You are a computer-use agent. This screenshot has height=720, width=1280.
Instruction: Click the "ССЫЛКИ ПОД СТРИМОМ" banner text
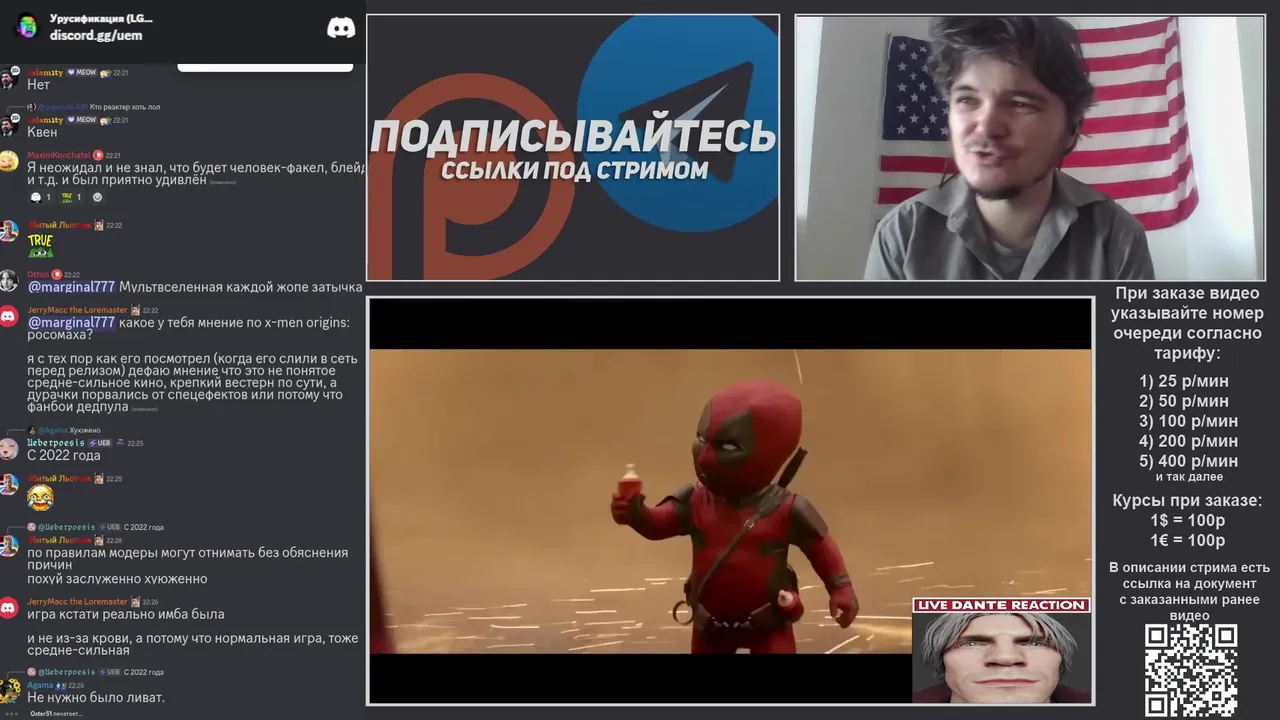click(x=574, y=170)
